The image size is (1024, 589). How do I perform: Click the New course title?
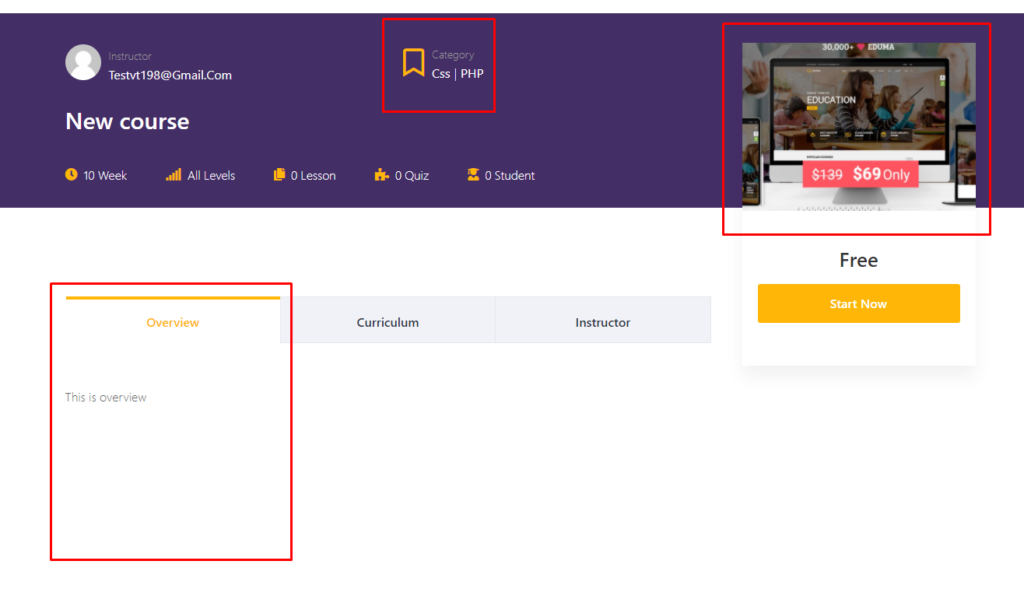click(x=127, y=122)
